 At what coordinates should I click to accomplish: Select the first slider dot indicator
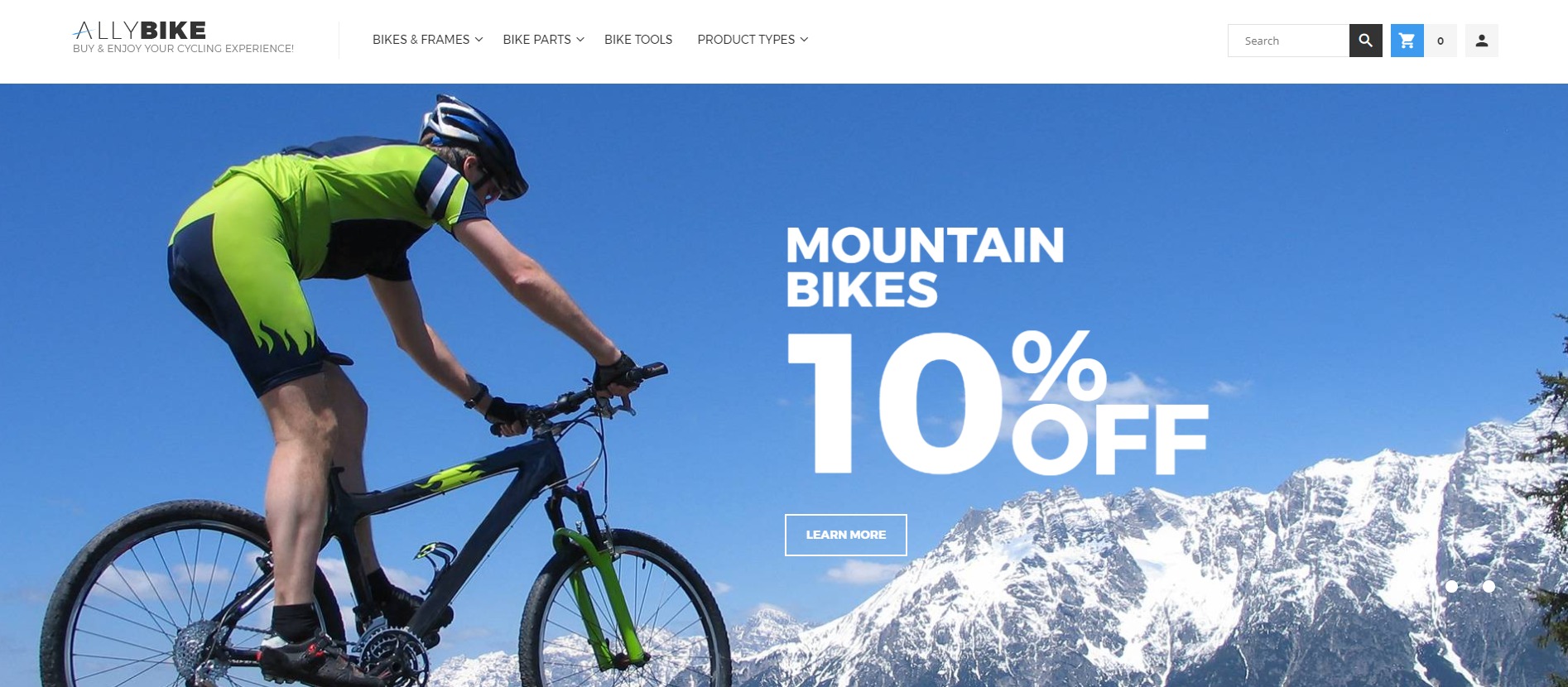click(1451, 586)
